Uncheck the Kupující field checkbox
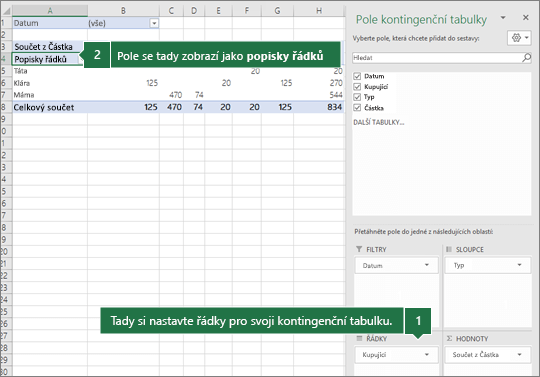 click(x=357, y=86)
